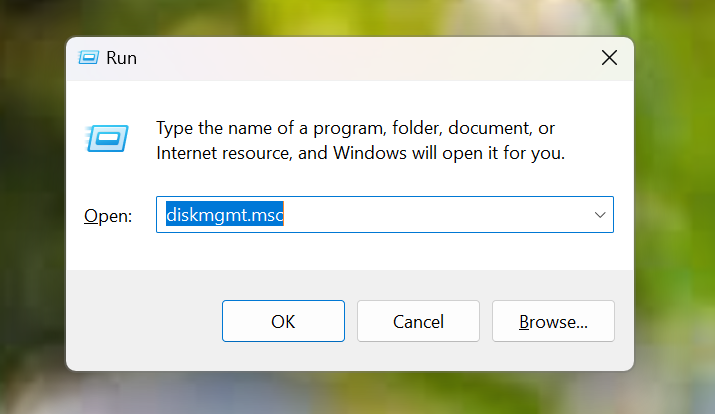Open the Browse... file picker
The width and height of the screenshot is (715, 414).
coord(553,321)
